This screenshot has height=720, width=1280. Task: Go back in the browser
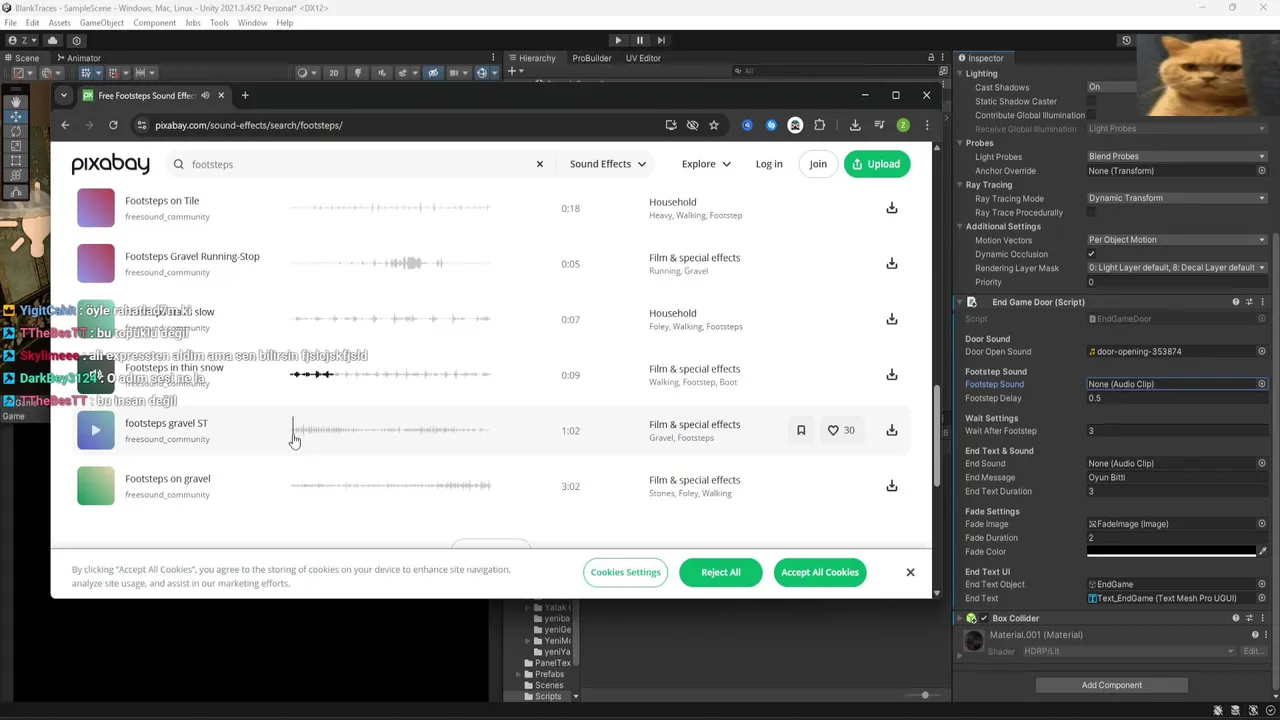(65, 125)
